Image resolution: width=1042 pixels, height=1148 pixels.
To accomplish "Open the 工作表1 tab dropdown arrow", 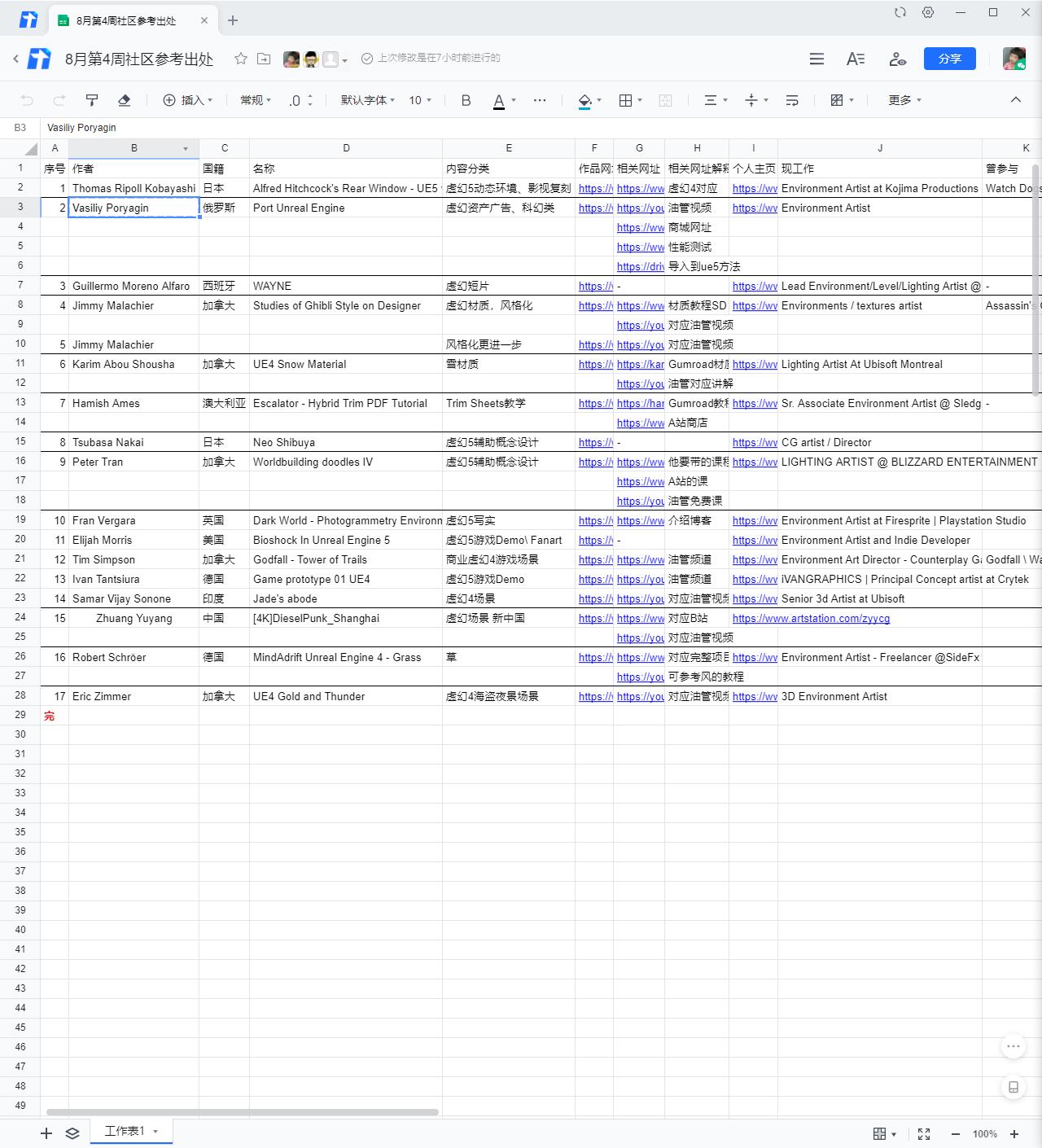I will pos(155,1132).
